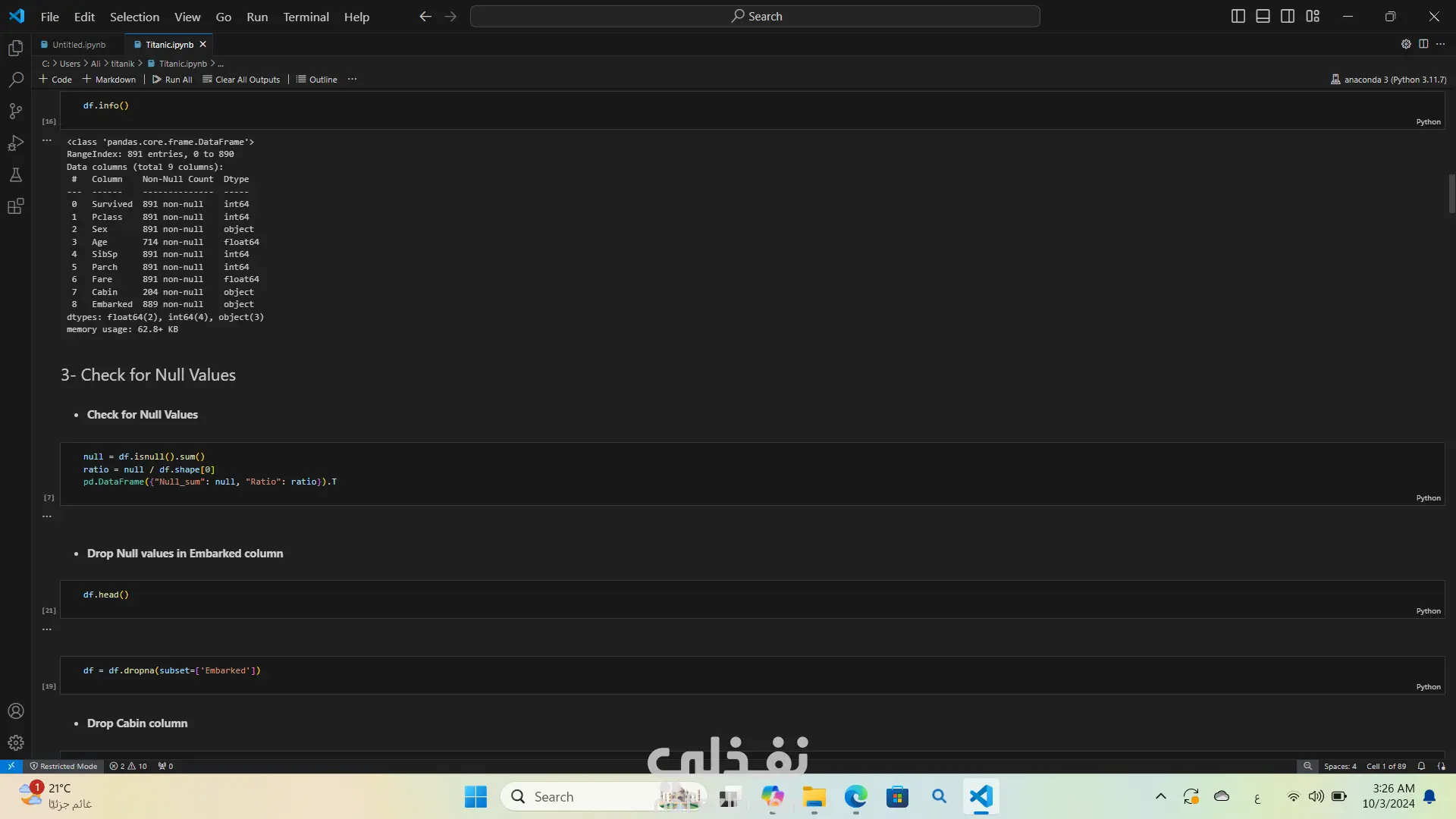Toggle the Primary Side Bar layout
The height and width of the screenshot is (819, 1456).
(x=1238, y=16)
